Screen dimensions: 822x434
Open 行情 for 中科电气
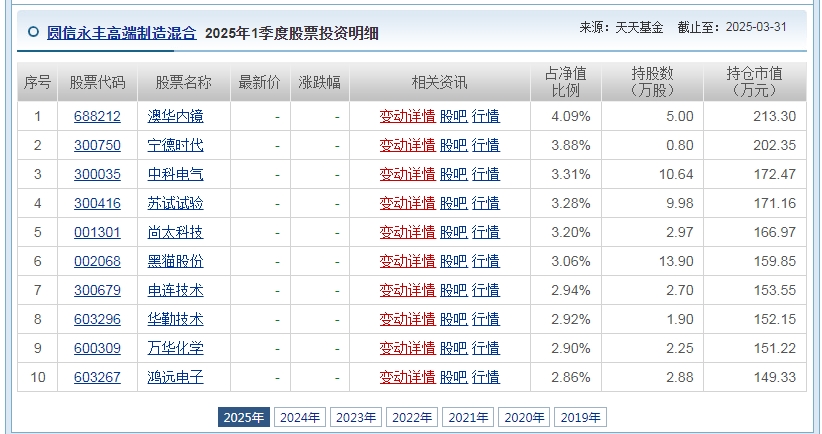pyautogui.click(x=486, y=174)
